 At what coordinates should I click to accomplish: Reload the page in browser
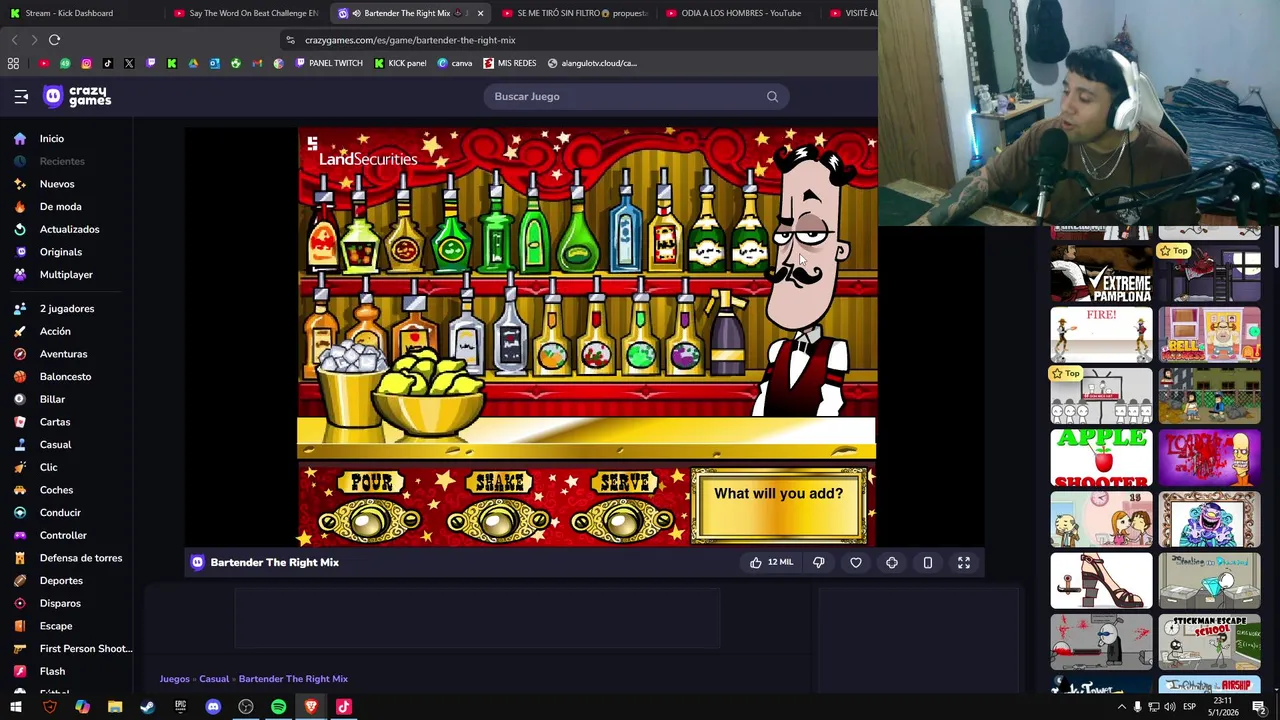click(x=54, y=40)
